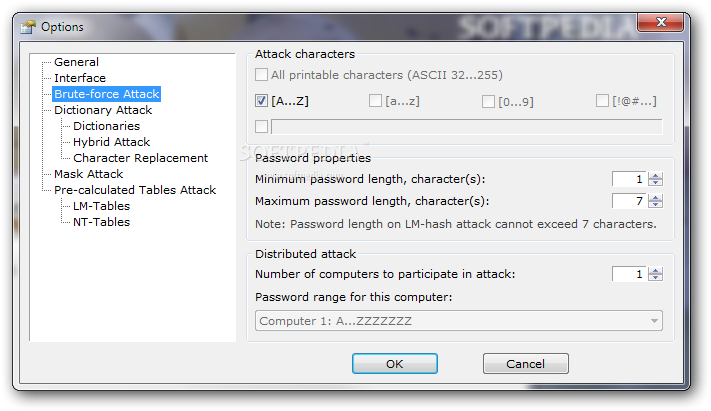Viewport: 711px width, 411px height.
Task: Tick the custom character set checkbox
Action: click(261, 126)
